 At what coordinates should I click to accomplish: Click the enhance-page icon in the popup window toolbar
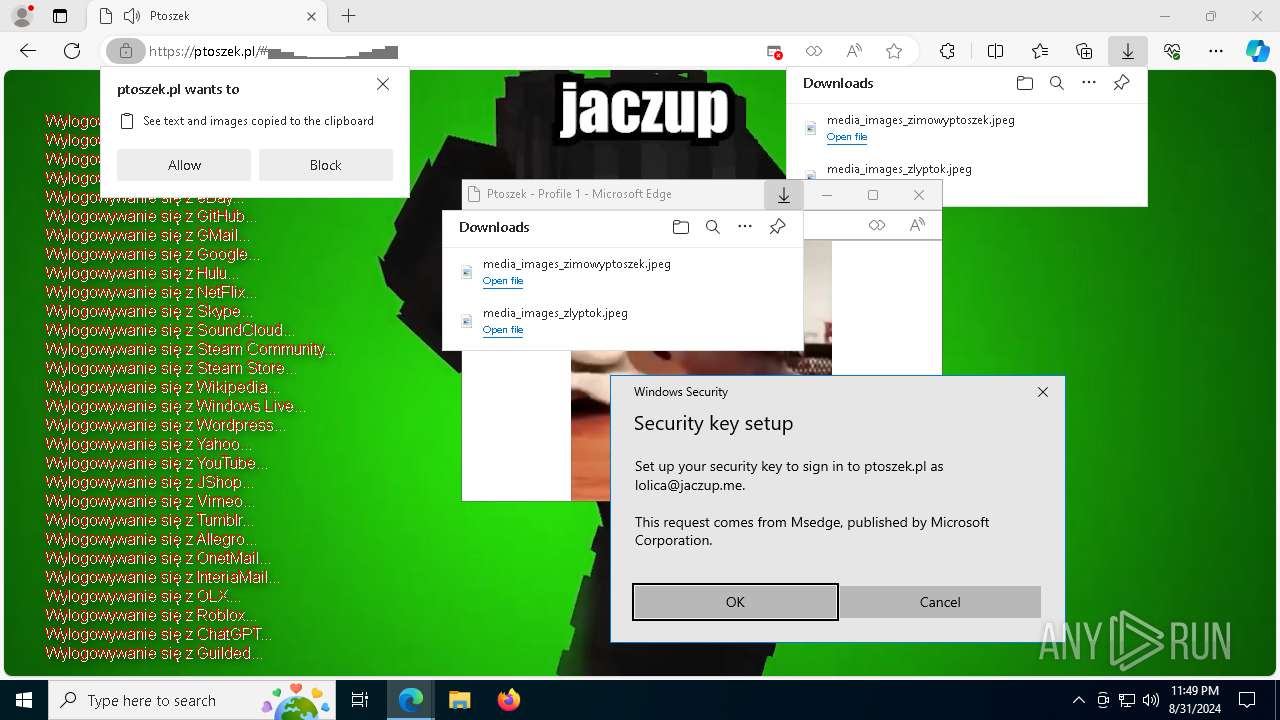[x=877, y=225]
